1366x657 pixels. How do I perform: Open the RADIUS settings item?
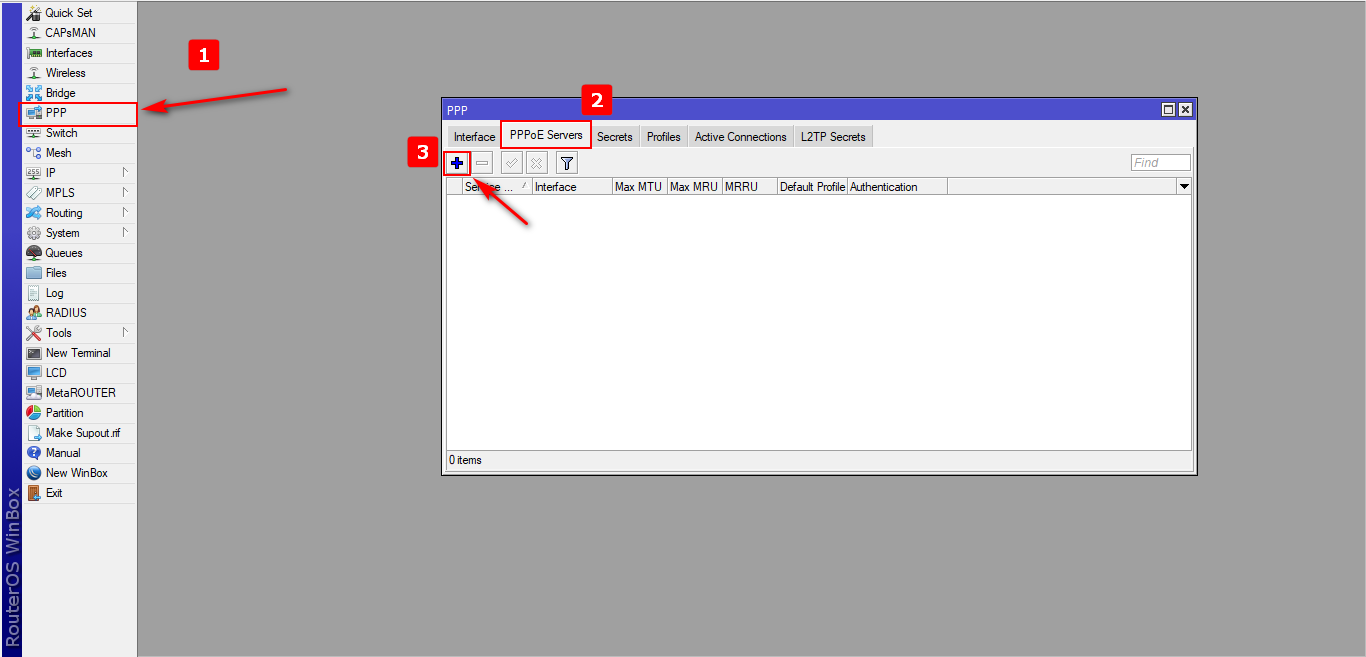click(66, 313)
